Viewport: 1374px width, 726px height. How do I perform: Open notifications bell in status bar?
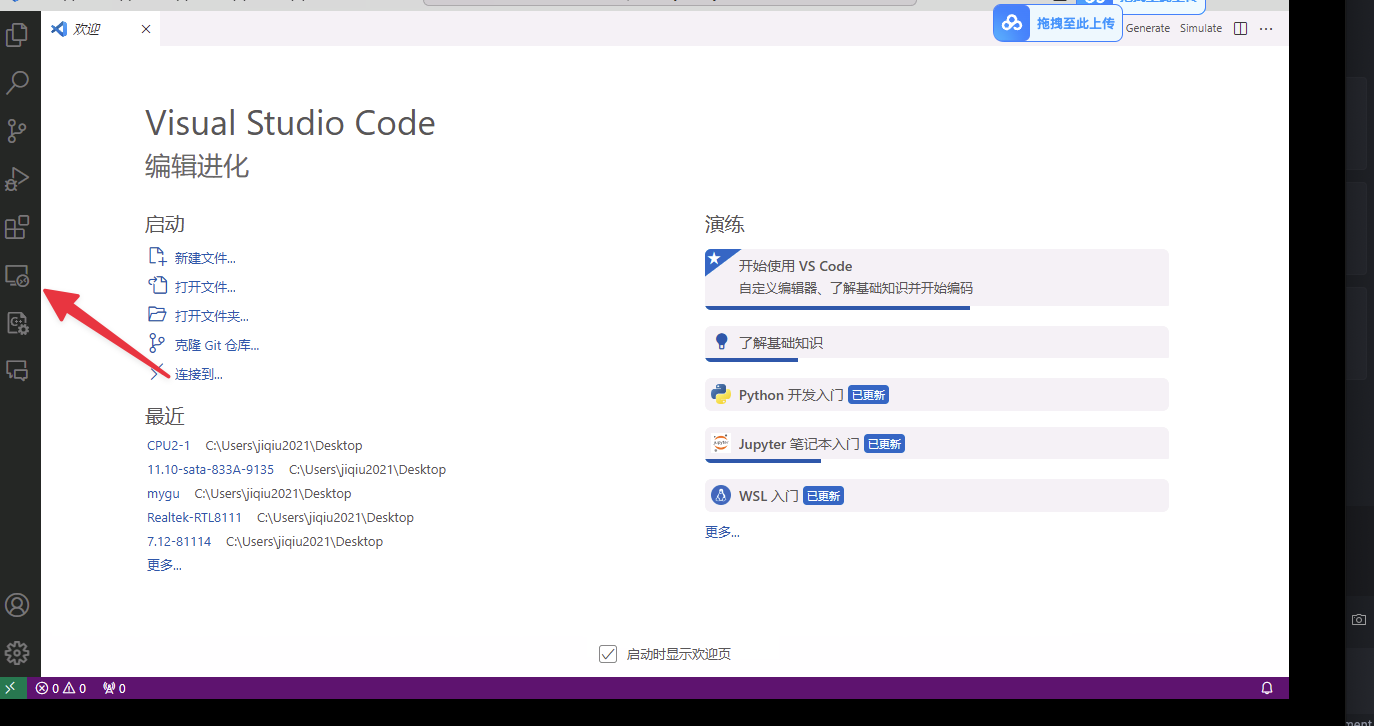pyautogui.click(x=1266, y=688)
